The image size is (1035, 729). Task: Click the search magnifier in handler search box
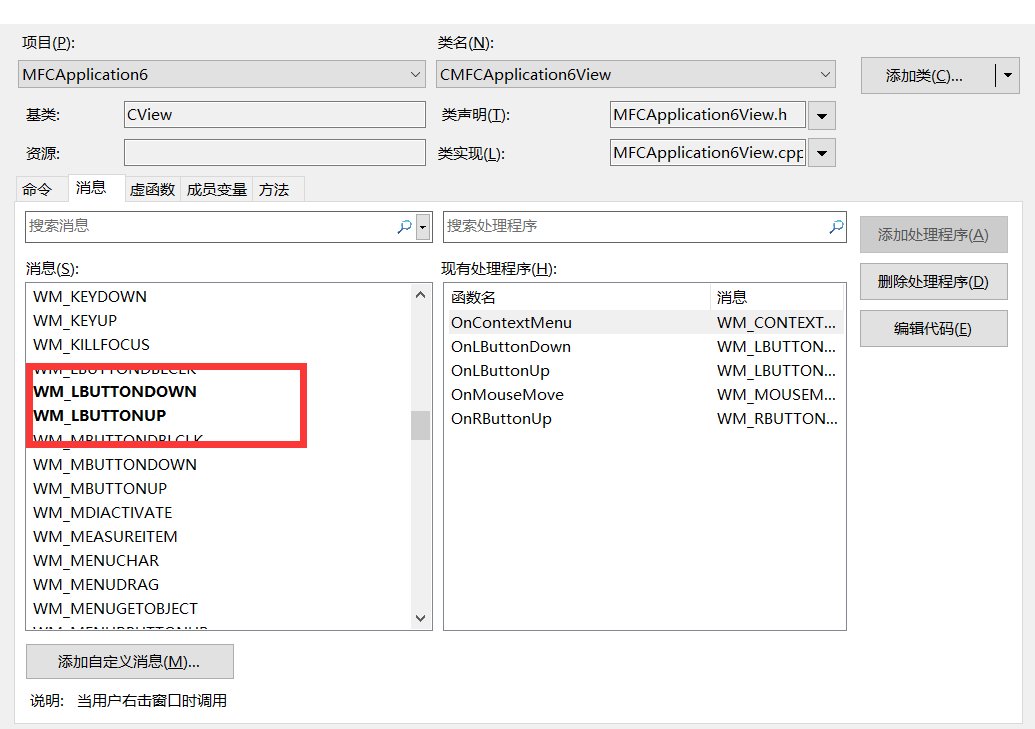point(835,227)
